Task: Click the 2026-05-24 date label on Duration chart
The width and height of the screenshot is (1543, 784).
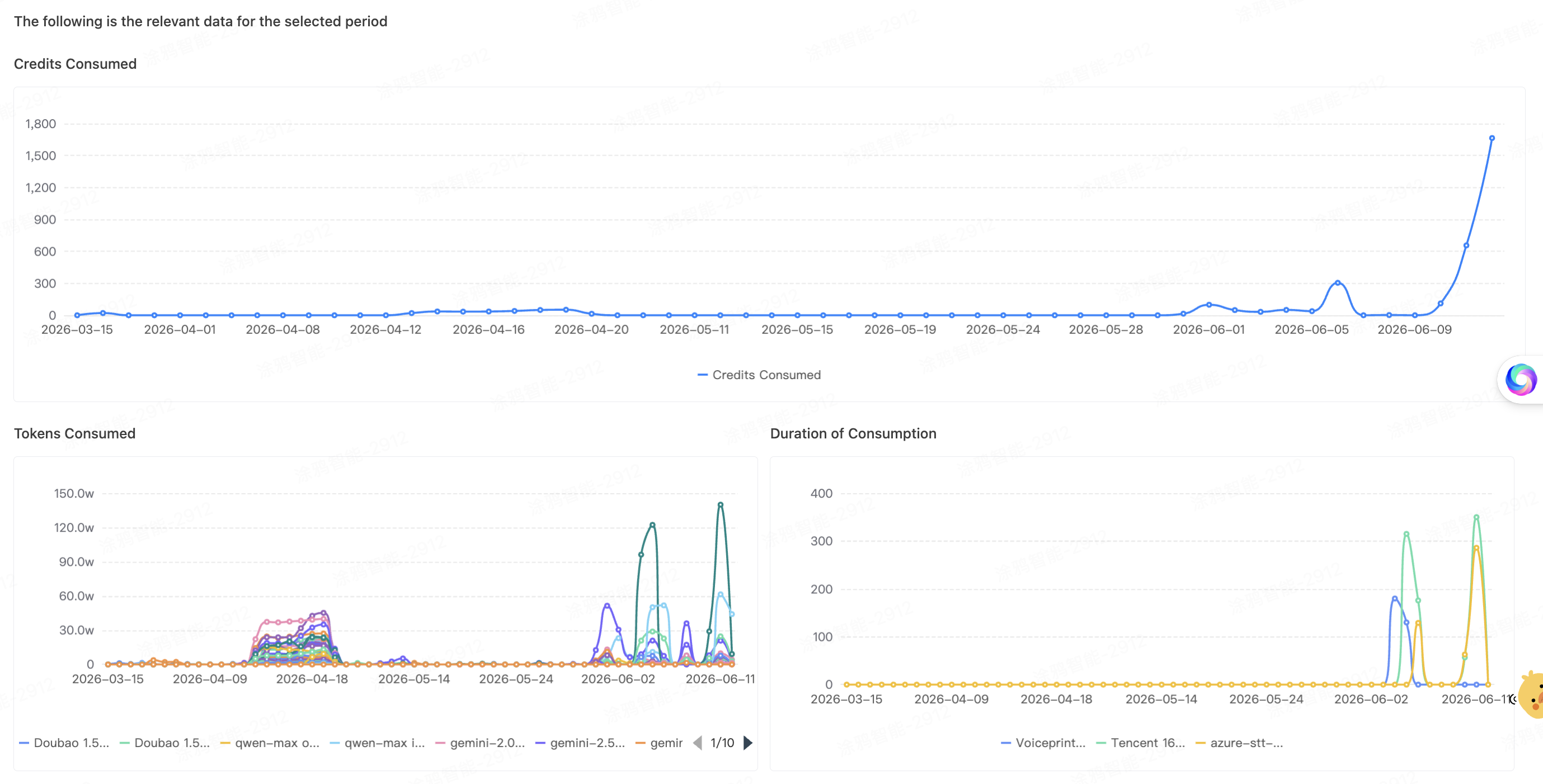Action: tap(1266, 699)
